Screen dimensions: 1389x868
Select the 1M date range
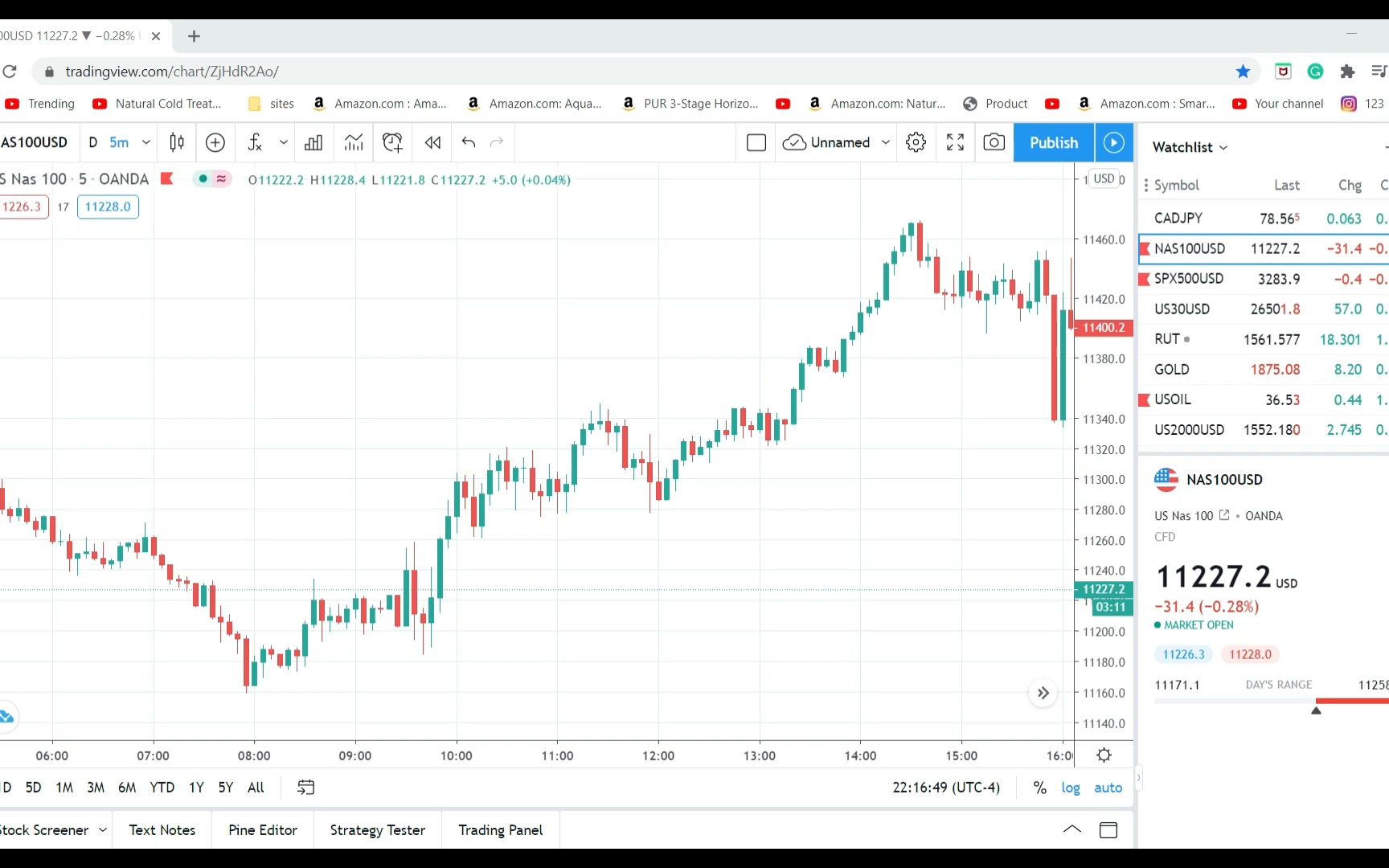64,788
